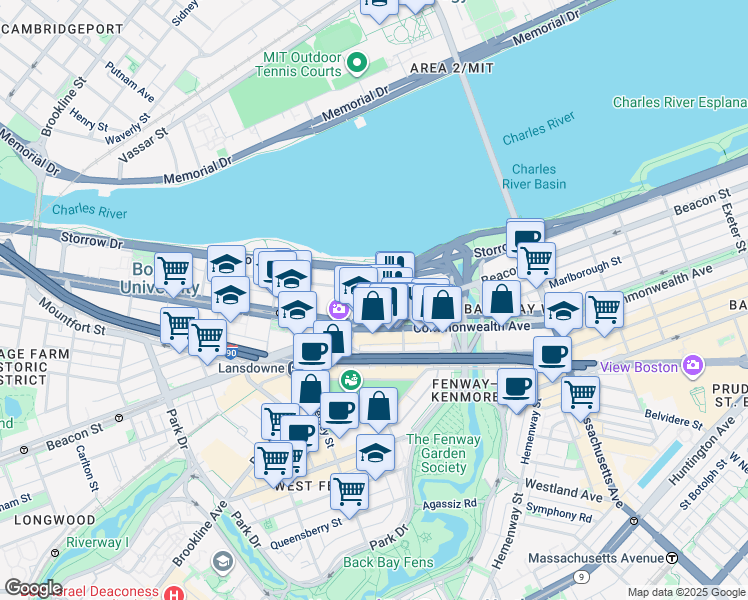Select the shopping cart marker near Marlborough St
The height and width of the screenshot is (600, 748).
coord(537,262)
